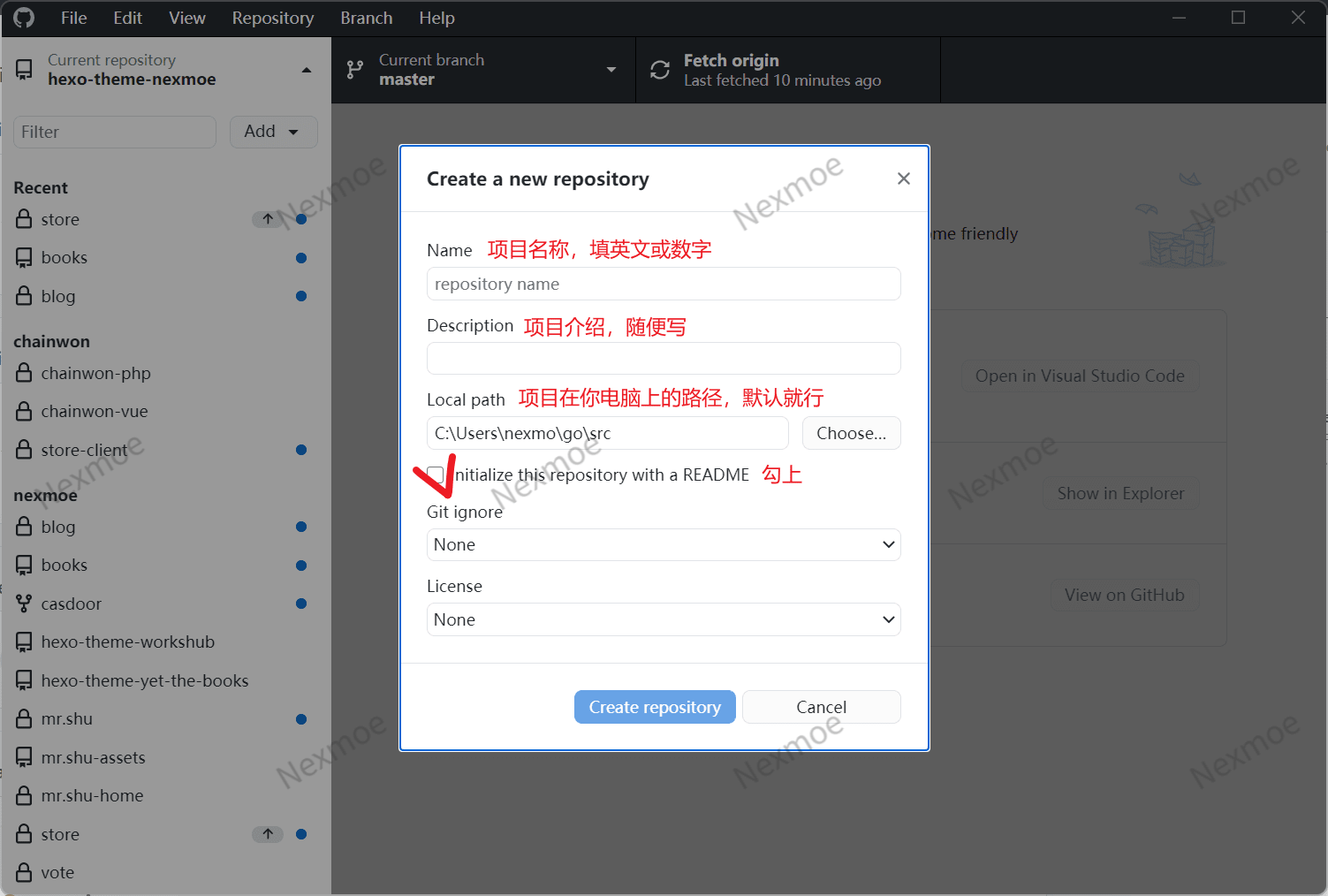Click the fork icon next to casdoor
Image resolution: width=1328 pixels, height=896 pixels.
click(24, 604)
